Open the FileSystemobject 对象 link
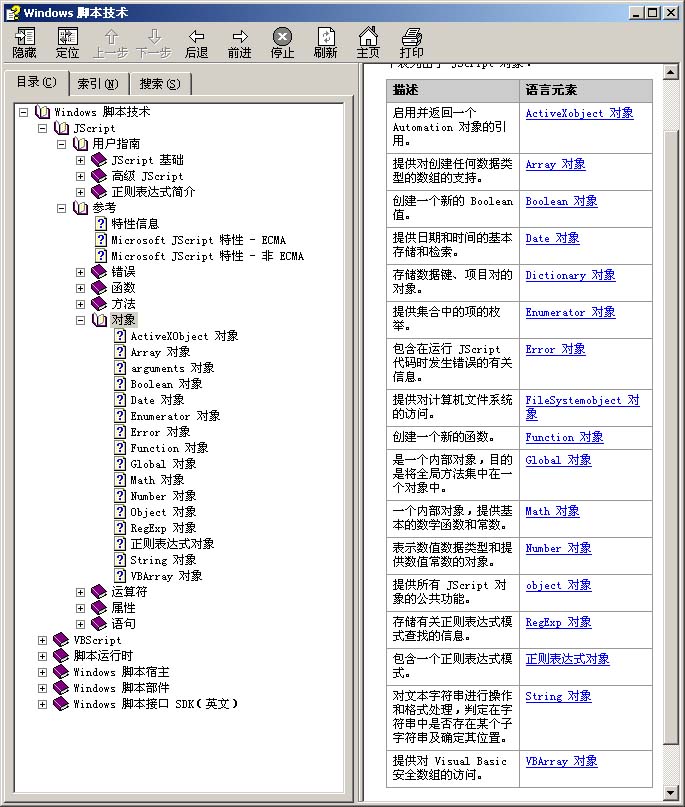 (582, 401)
